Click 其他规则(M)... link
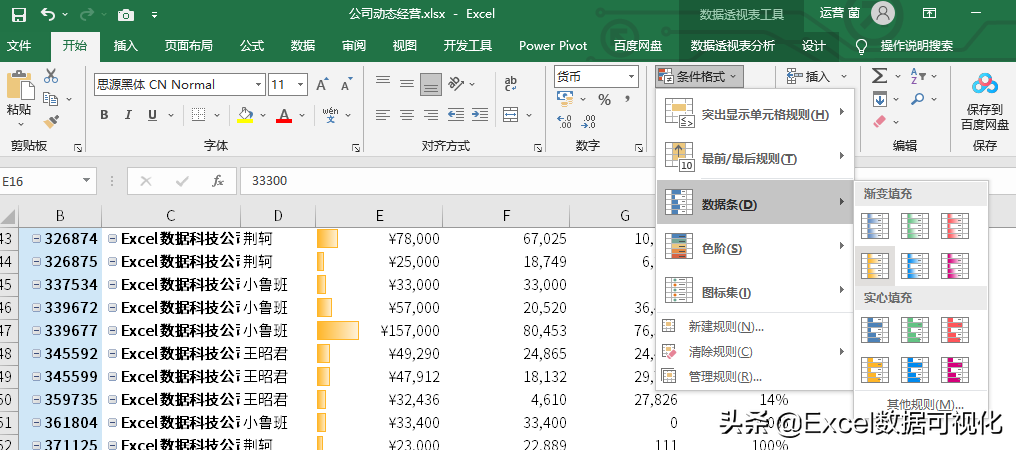Image resolution: width=1016 pixels, height=450 pixels. coord(925,405)
